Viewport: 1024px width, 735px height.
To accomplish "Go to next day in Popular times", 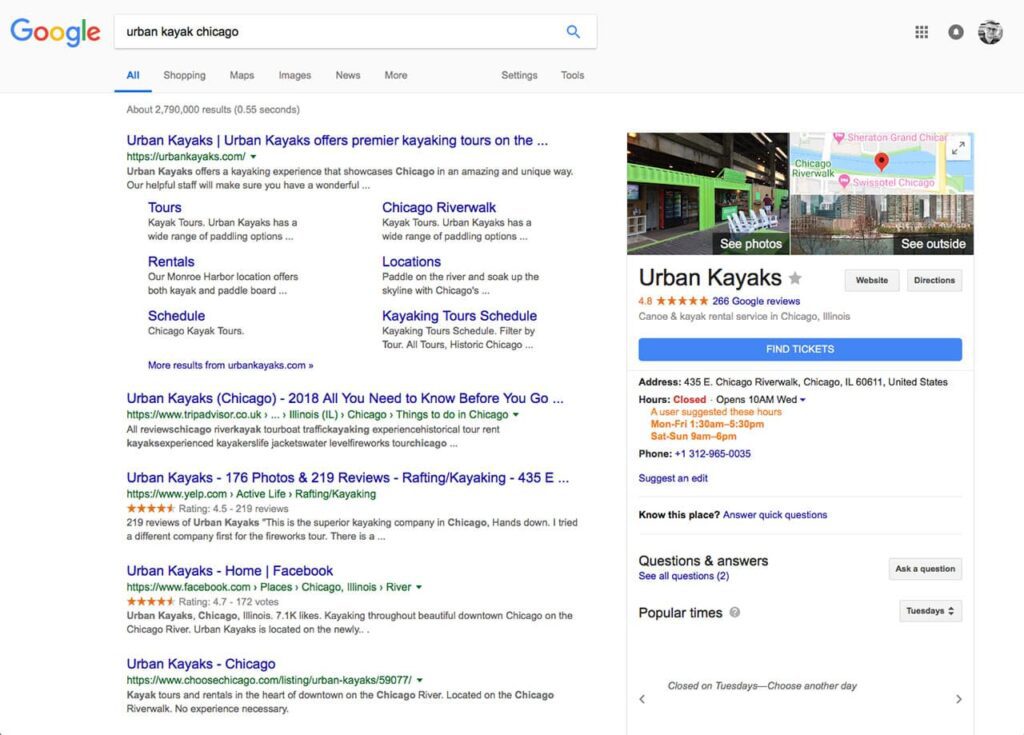I will pyautogui.click(x=958, y=699).
